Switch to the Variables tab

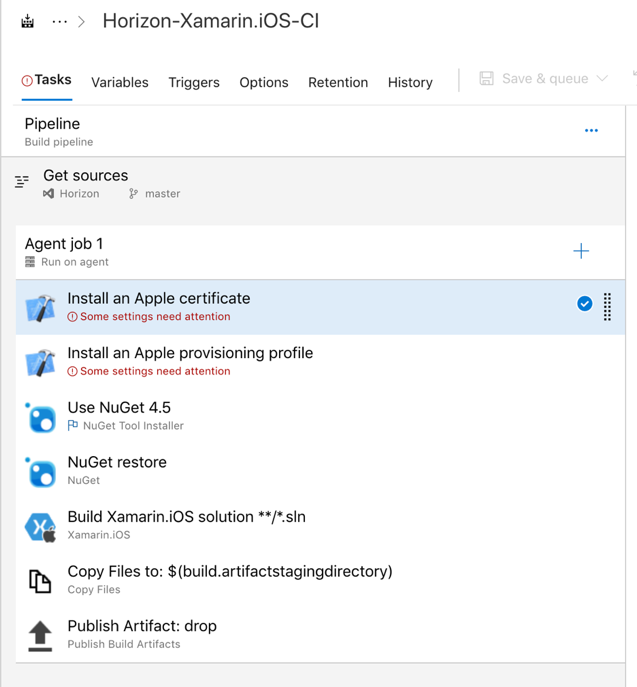click(x=120, y=82)
